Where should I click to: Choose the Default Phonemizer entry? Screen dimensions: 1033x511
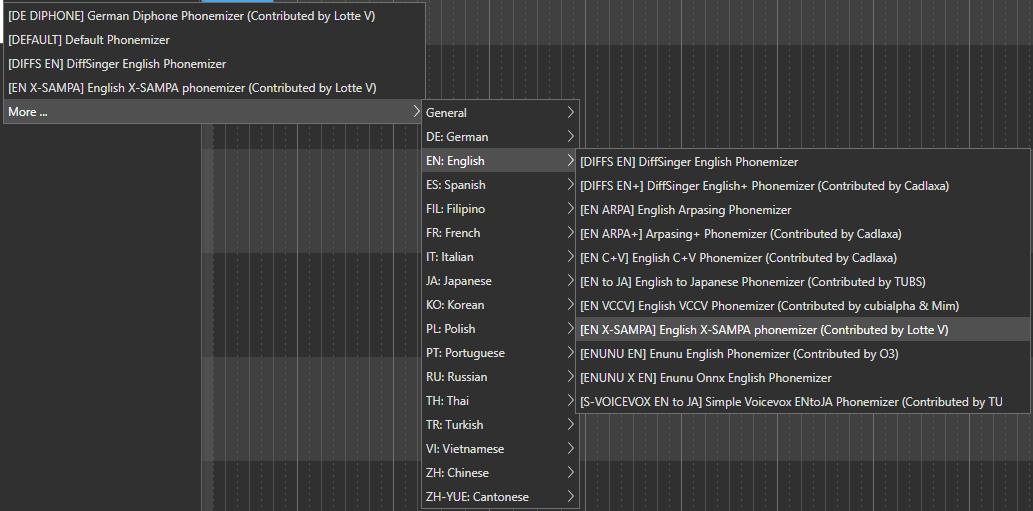pos(214,40)
